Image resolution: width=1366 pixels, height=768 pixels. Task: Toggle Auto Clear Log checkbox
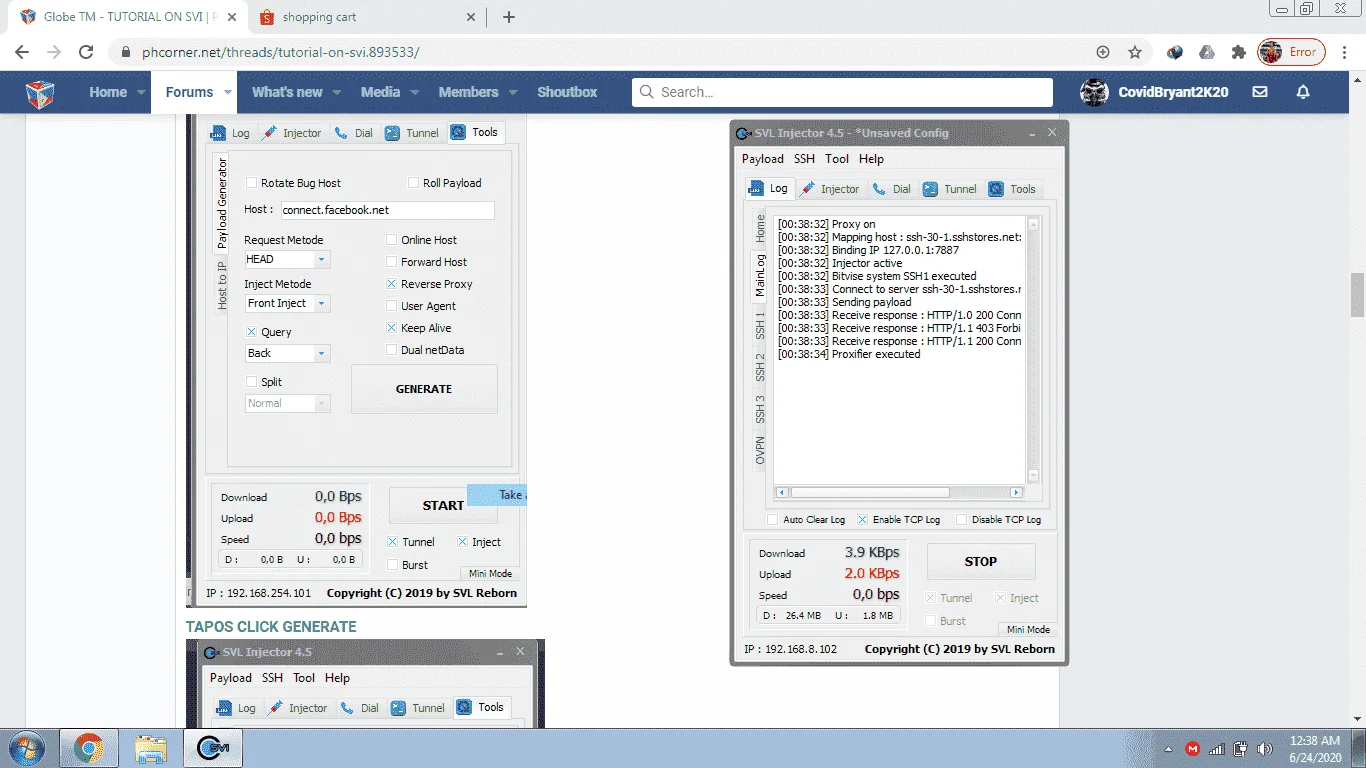772,520
